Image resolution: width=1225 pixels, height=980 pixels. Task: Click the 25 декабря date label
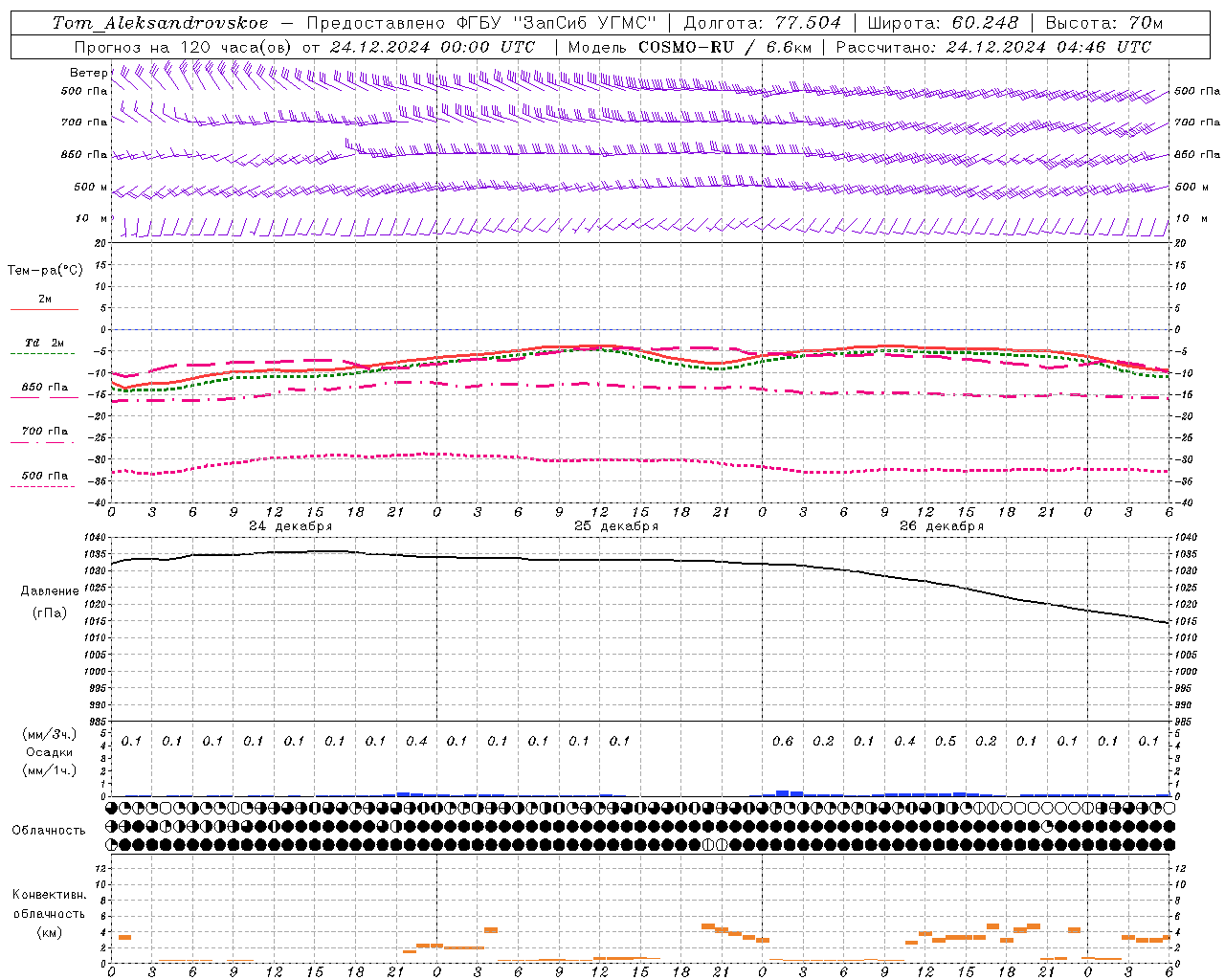click(x=615, y=526)
